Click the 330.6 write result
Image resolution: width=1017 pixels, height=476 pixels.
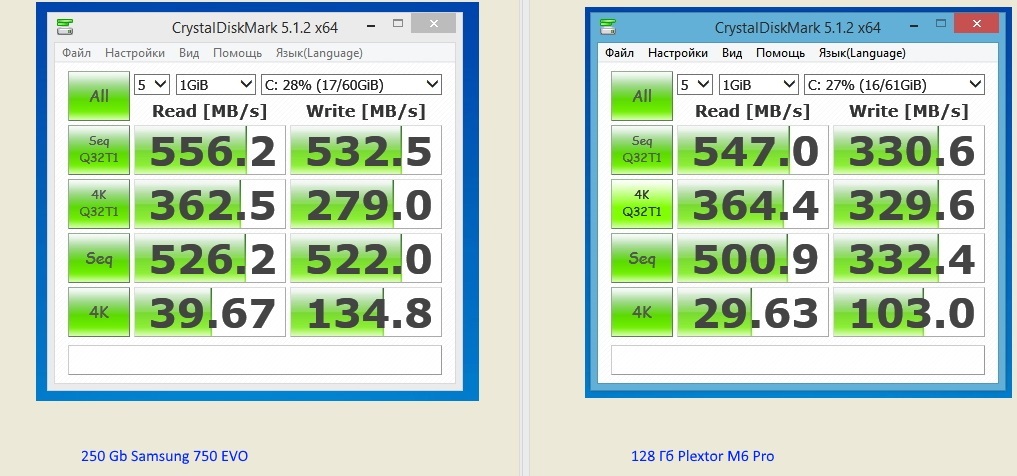point(909,150)
